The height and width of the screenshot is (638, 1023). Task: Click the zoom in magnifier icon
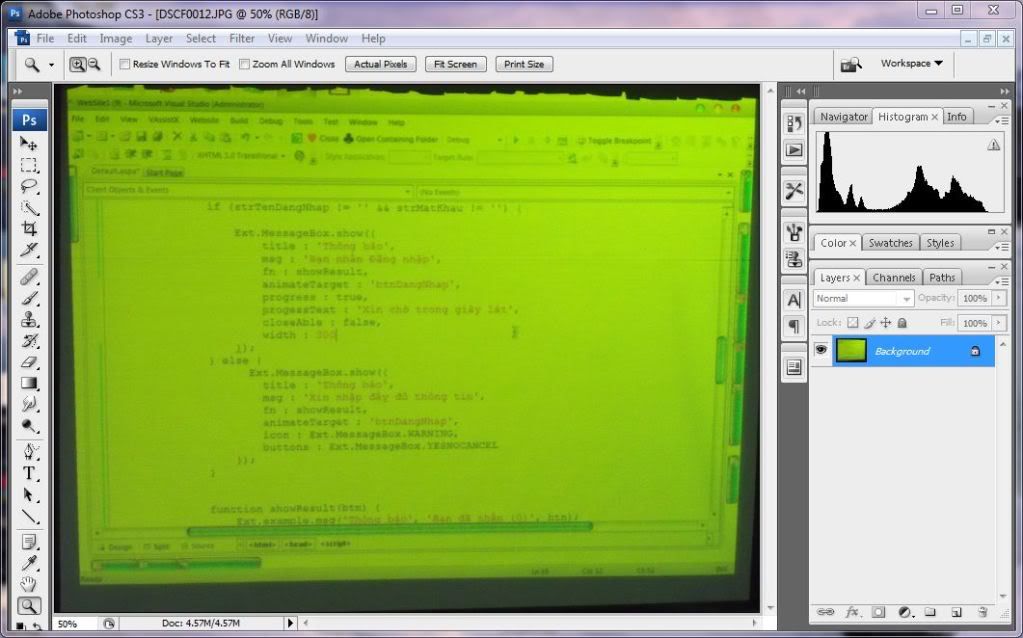click(x=77, y=64)
